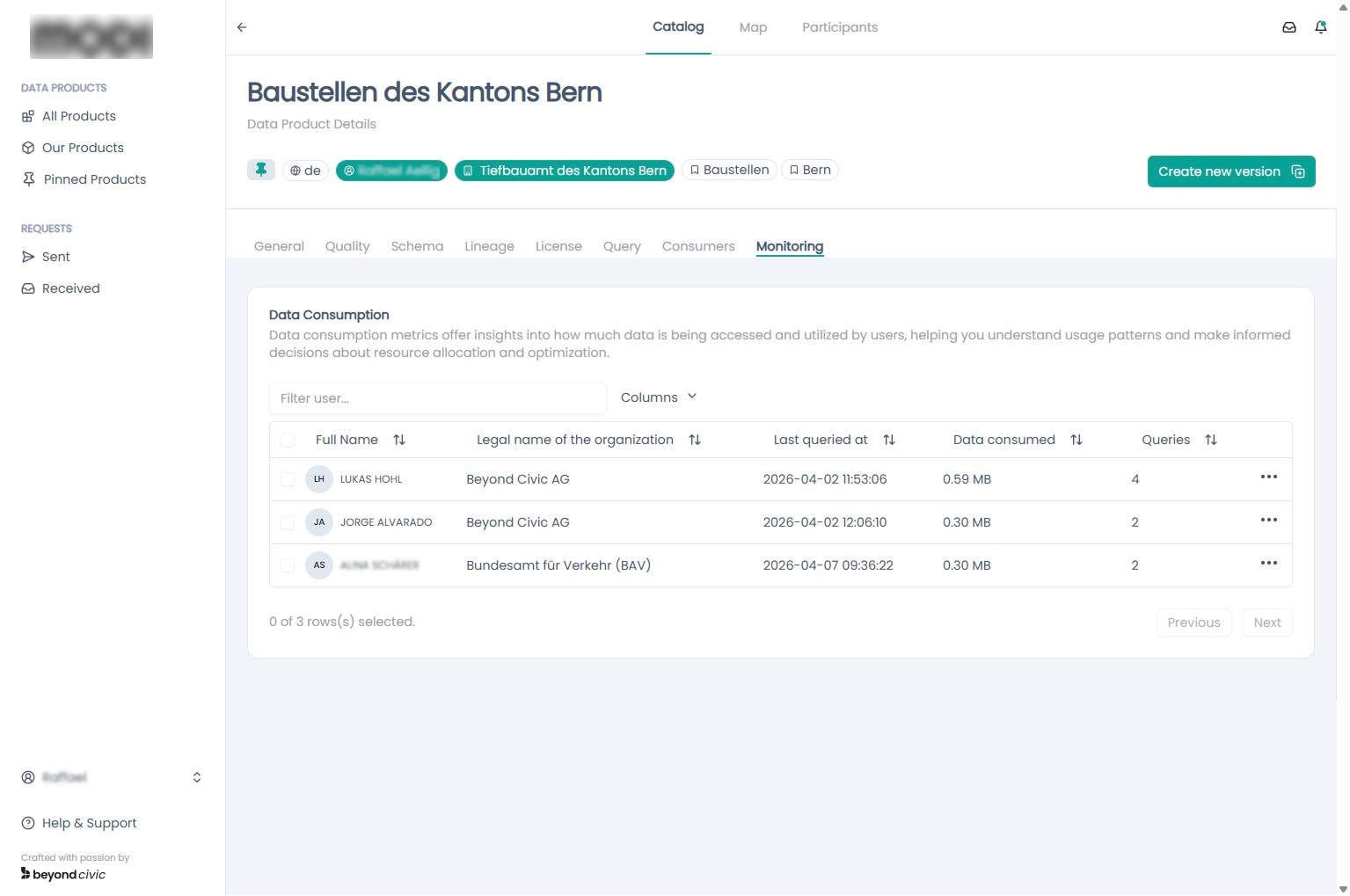1350x896 pixels.
Task: Switch to the Participants tab
Action: pyautogui.click(x=840, y=27)
